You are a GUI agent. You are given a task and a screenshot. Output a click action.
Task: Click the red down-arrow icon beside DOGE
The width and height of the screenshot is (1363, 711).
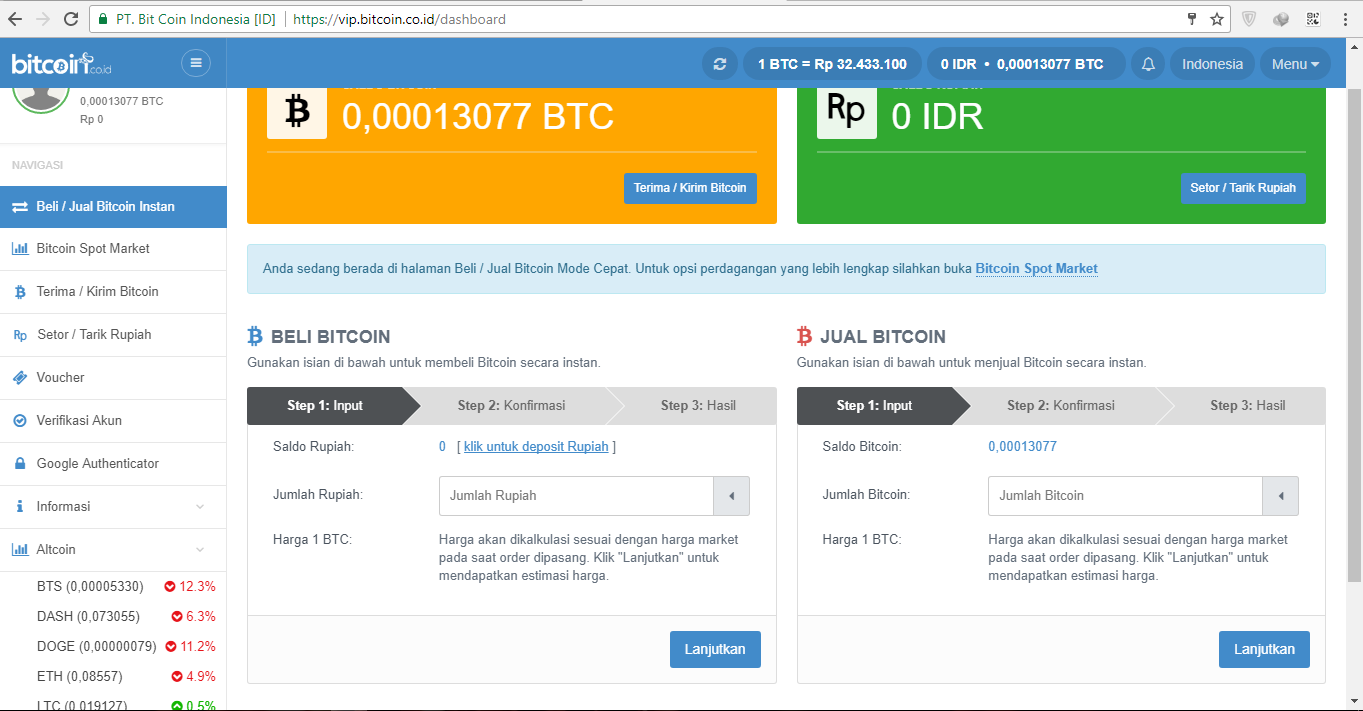click(x=170, y=647)
